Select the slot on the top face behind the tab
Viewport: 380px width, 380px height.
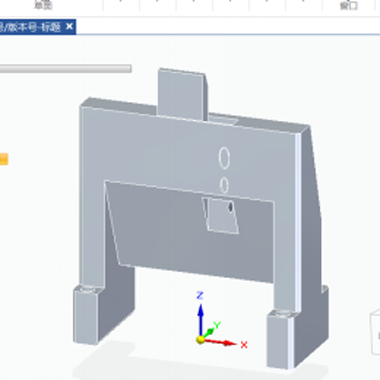pos(223,119)
